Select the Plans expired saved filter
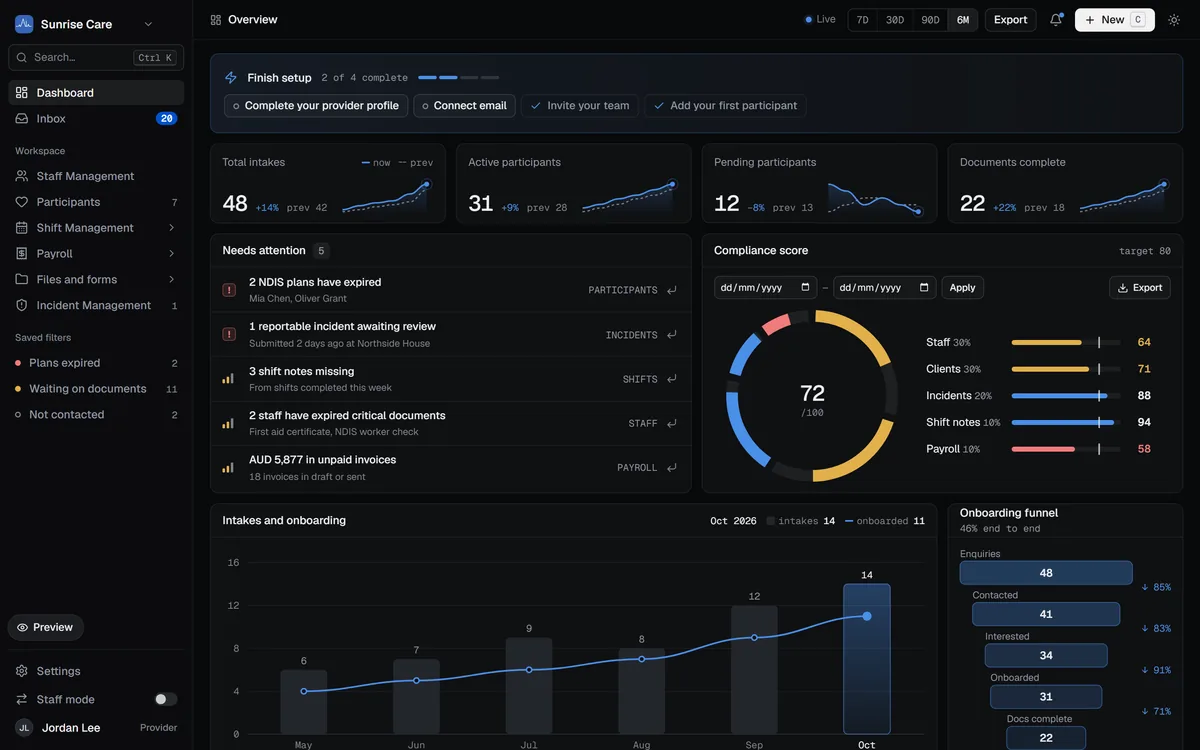Image resolution: width=1200 pixels, height=750 pixels. point(96,363)
